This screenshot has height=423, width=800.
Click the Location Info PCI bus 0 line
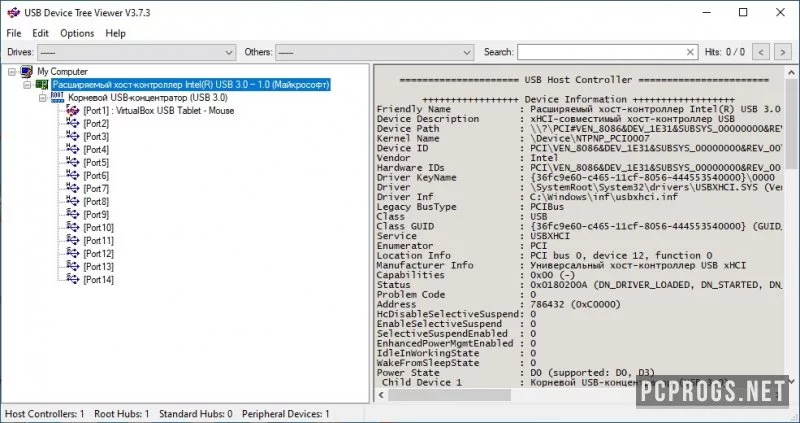coord(544,256)
